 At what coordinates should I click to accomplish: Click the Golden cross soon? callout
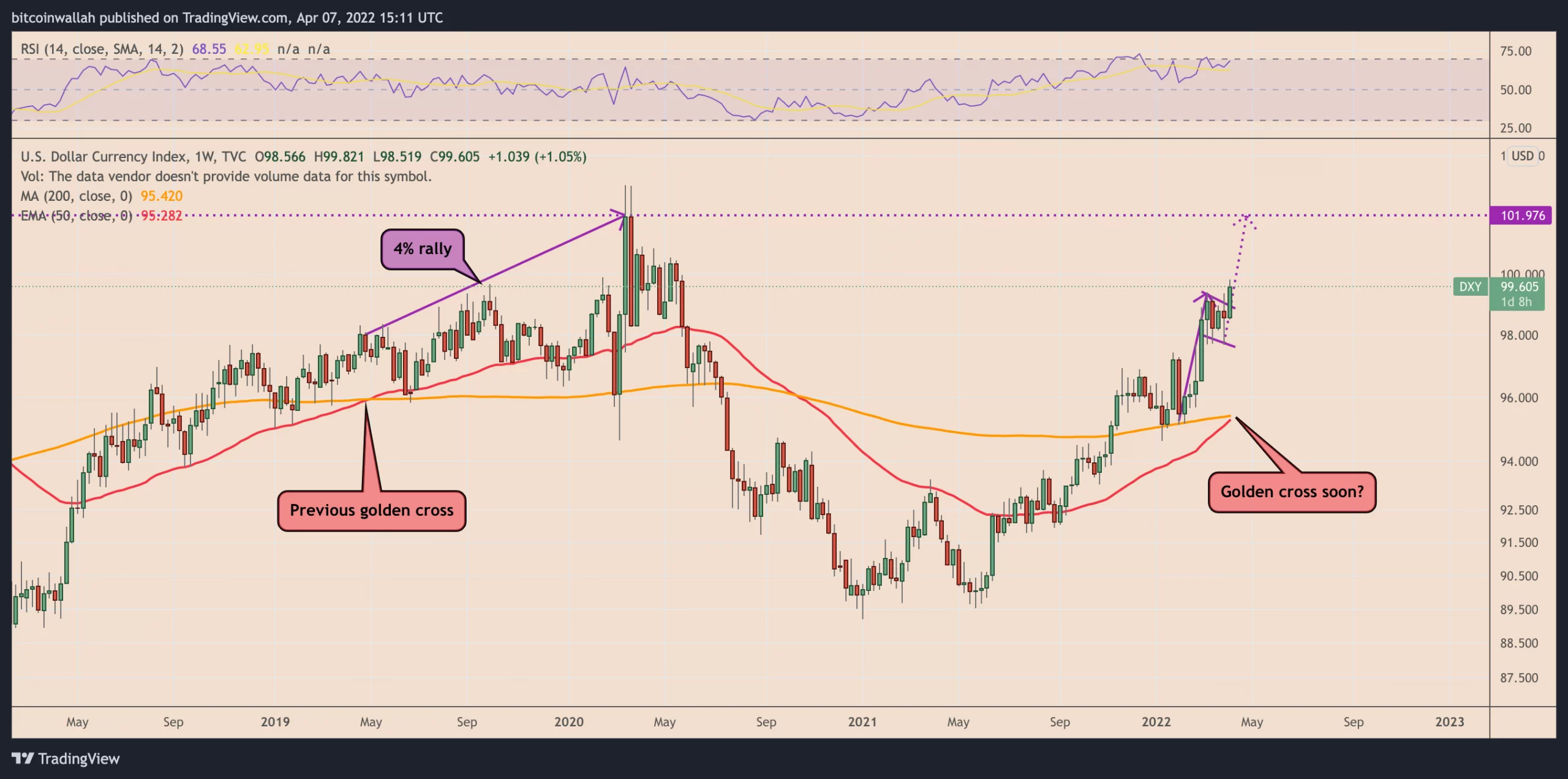tap(1292, 492)
